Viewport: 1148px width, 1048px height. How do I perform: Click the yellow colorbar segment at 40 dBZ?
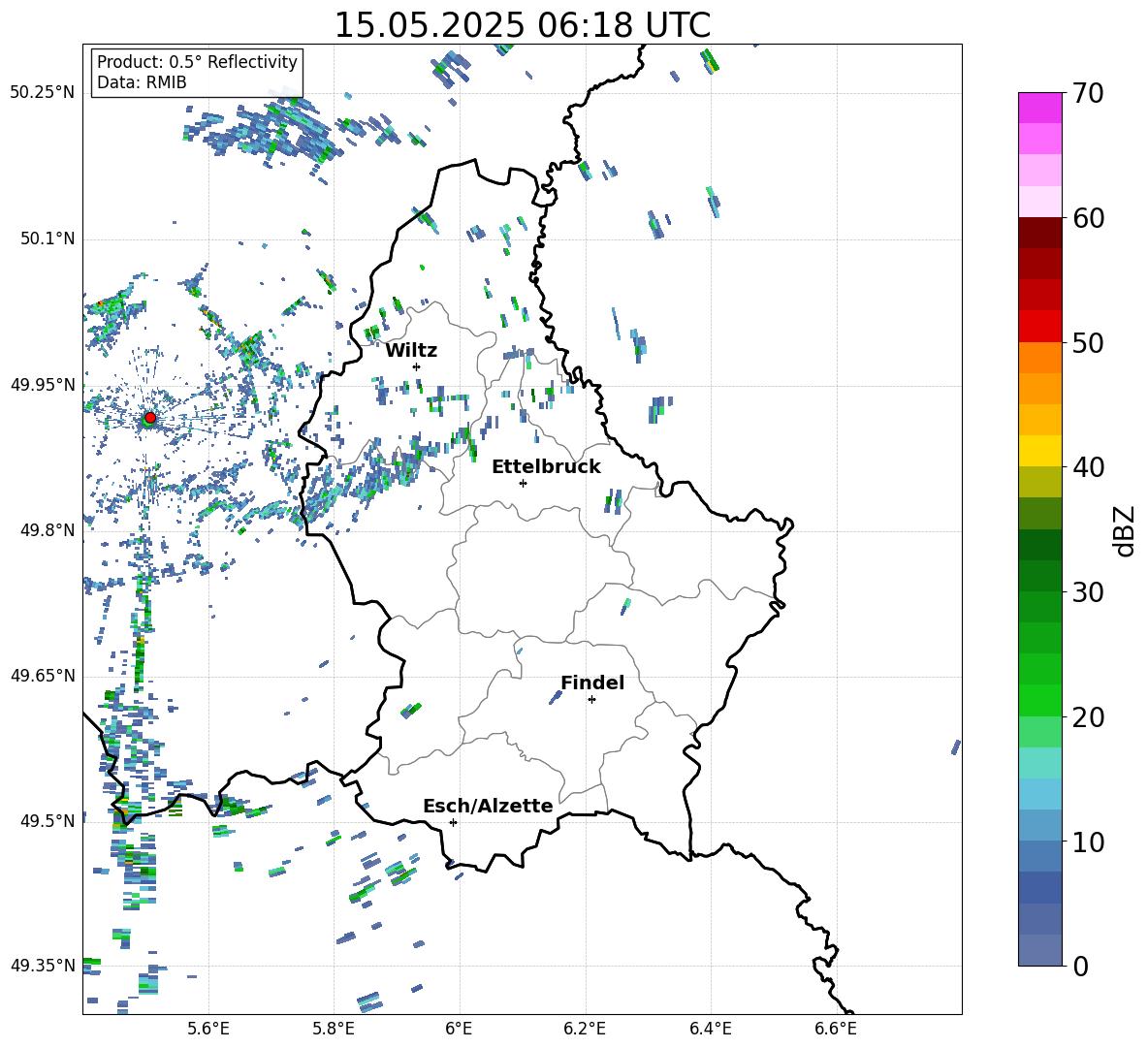(x=1039, y=451)
